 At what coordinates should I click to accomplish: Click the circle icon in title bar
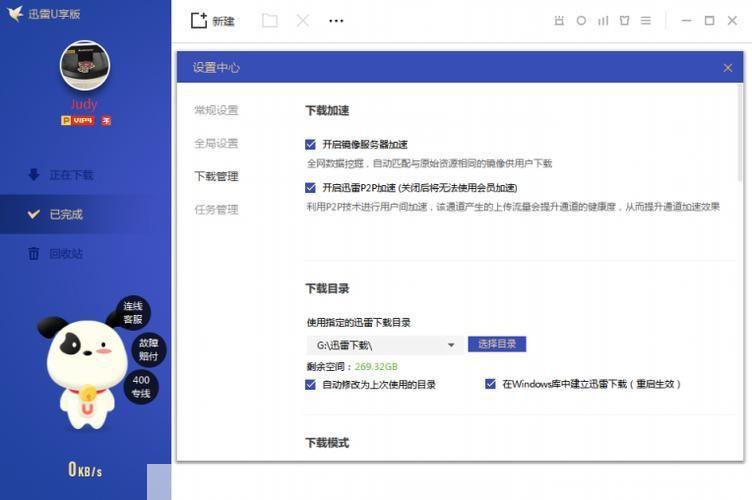click(x=581, y=21)
